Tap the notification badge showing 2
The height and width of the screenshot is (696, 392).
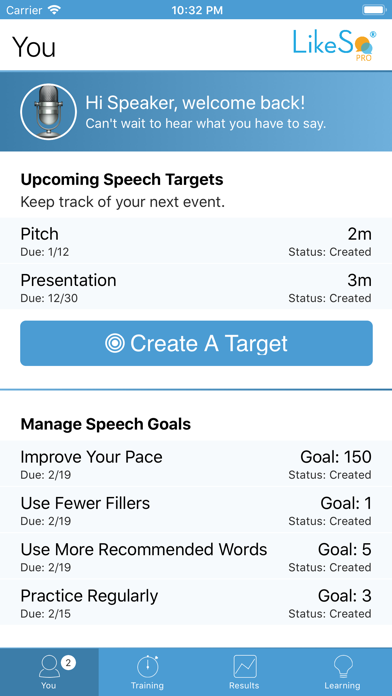click(68, 663)
